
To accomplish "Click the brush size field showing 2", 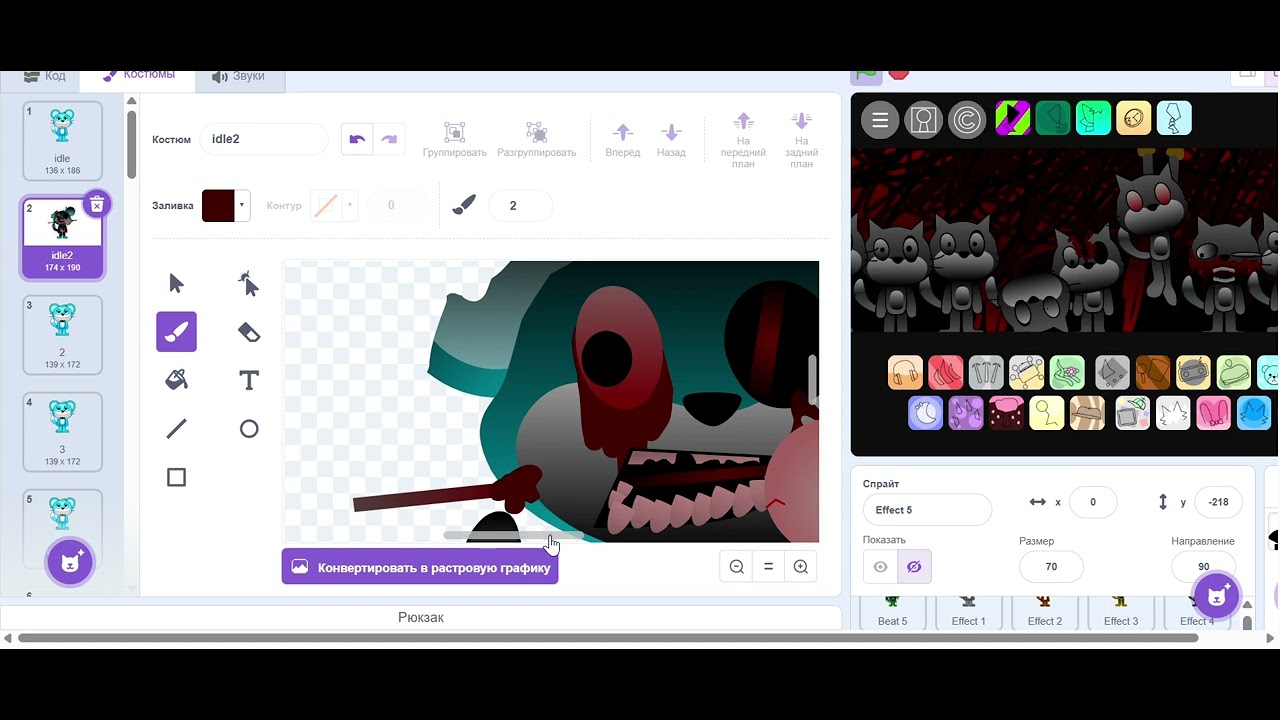I will coord(520,205).
